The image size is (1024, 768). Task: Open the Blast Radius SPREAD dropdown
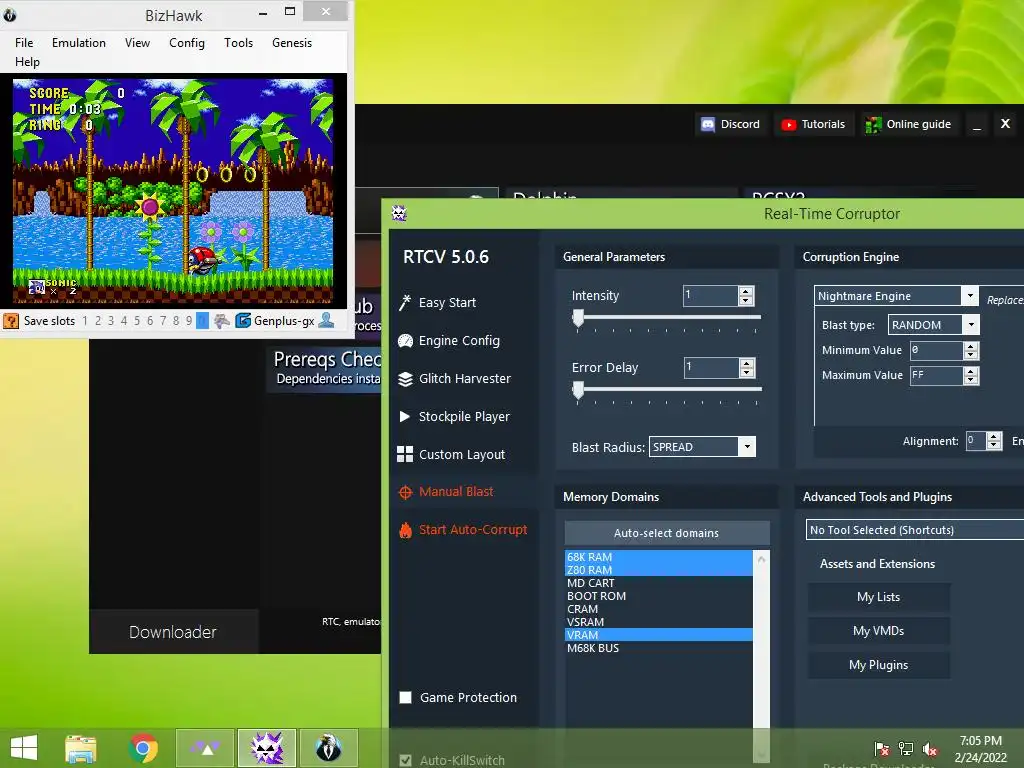(747, 447)
